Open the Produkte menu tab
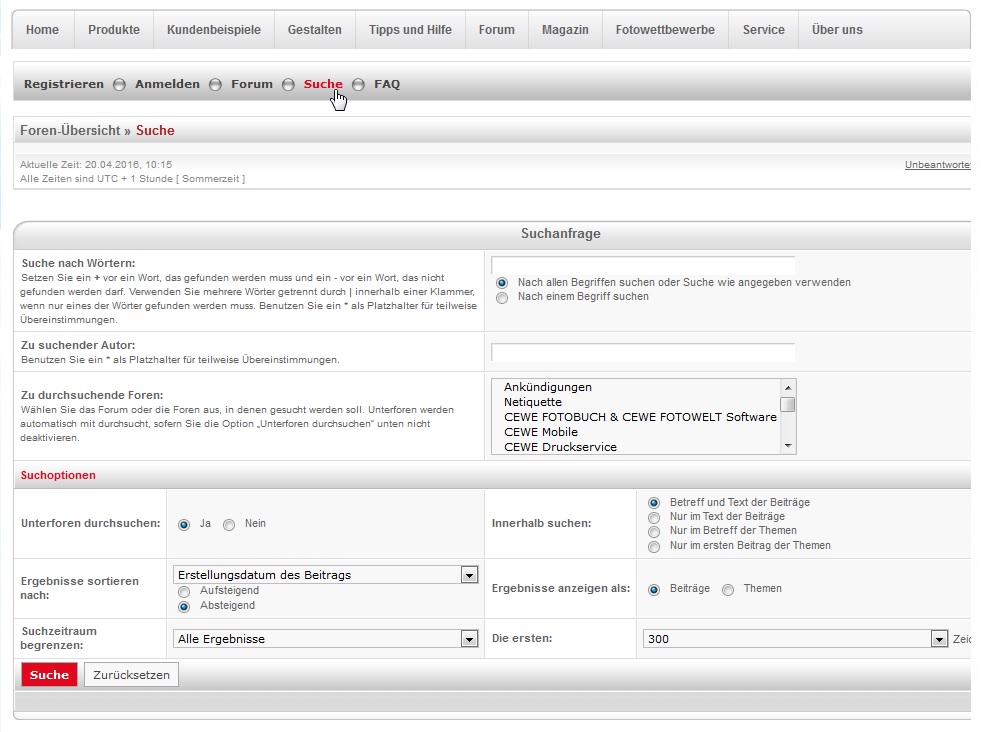This screenshot has height=732, width=981. [x=114, y=30]
